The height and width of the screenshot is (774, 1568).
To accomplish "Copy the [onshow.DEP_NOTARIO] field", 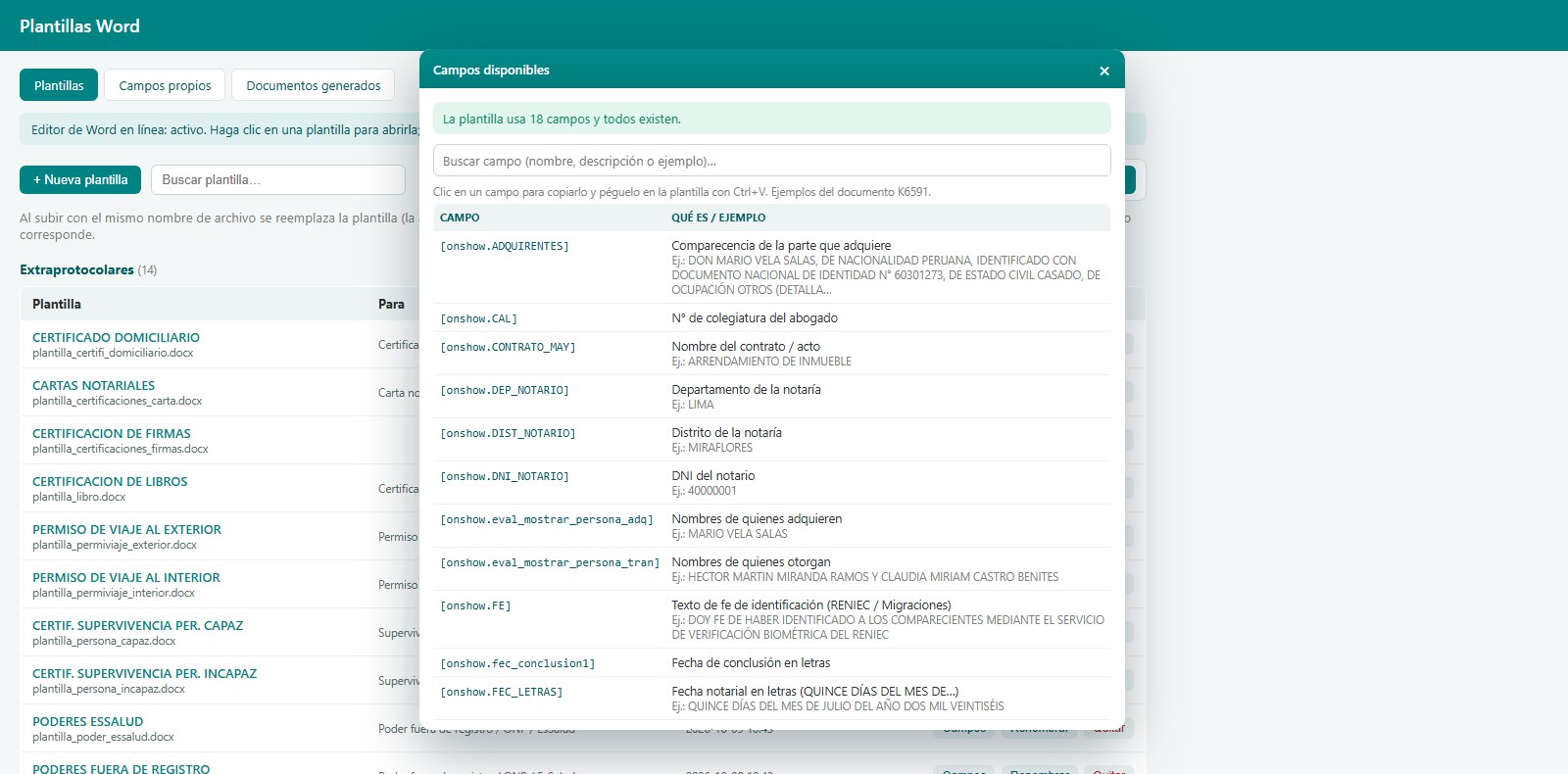I will (505, 390).
